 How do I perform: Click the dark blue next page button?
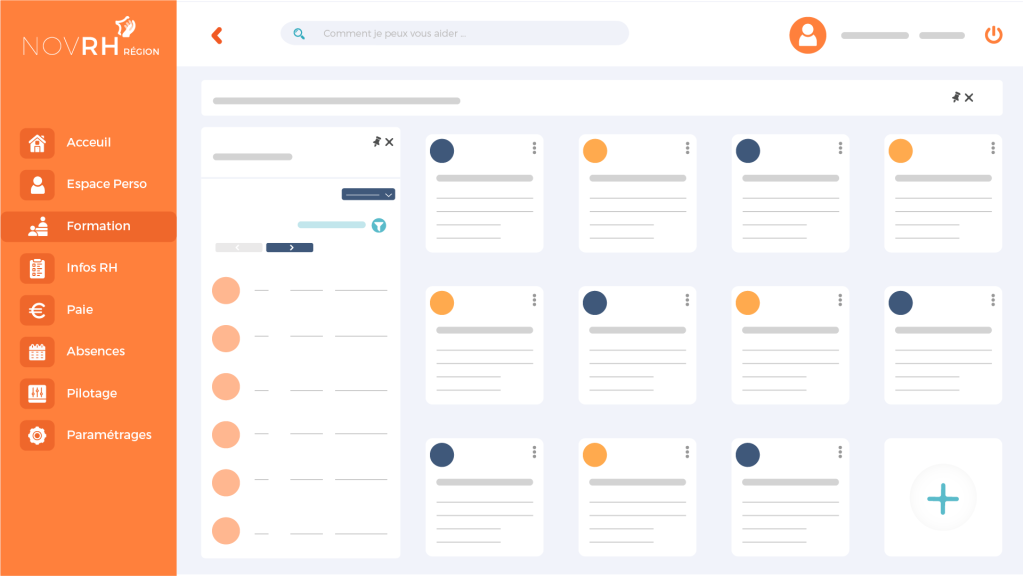(x=290, y=247)
